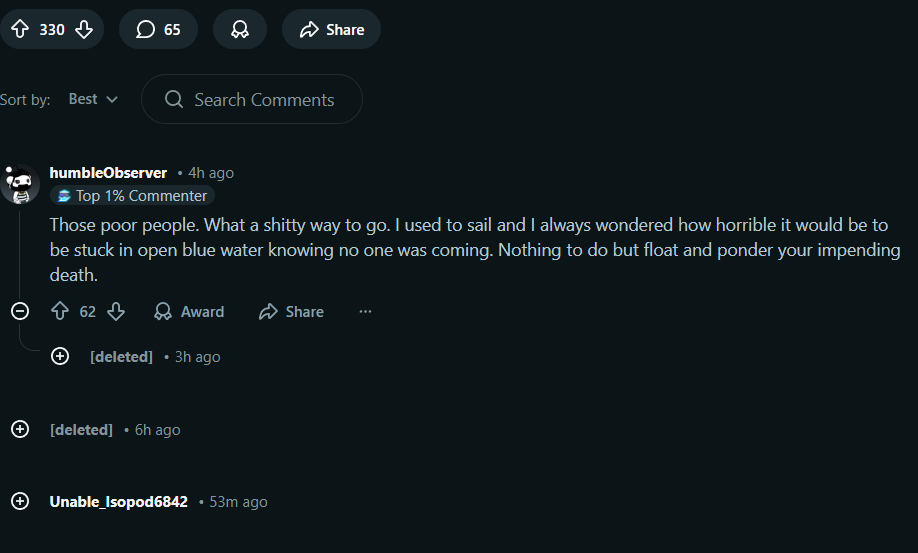This screenshot has width=918, height=553.
Task: Collapse humbleObserver's comment thread
Action: [20, 311]
